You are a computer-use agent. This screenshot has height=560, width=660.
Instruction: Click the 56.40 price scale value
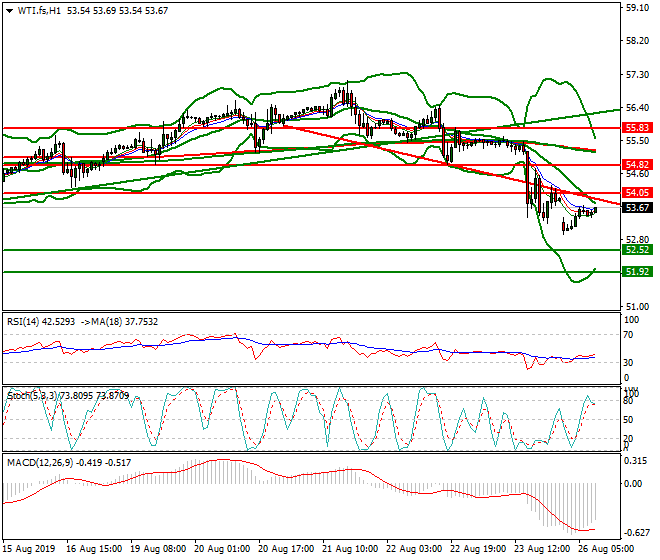pyautogui.click(x=637, y=108)
